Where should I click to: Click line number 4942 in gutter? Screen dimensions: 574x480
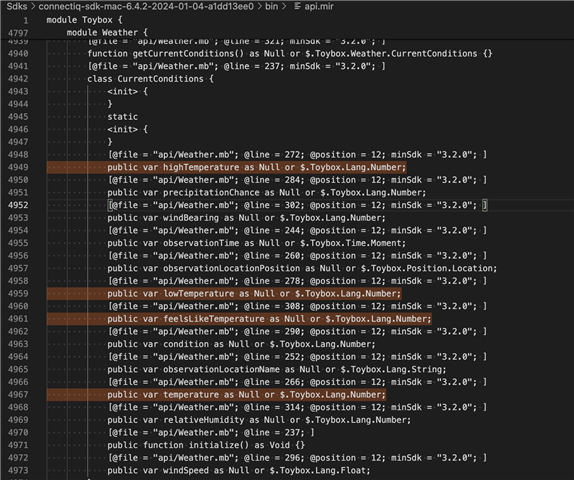18,79
